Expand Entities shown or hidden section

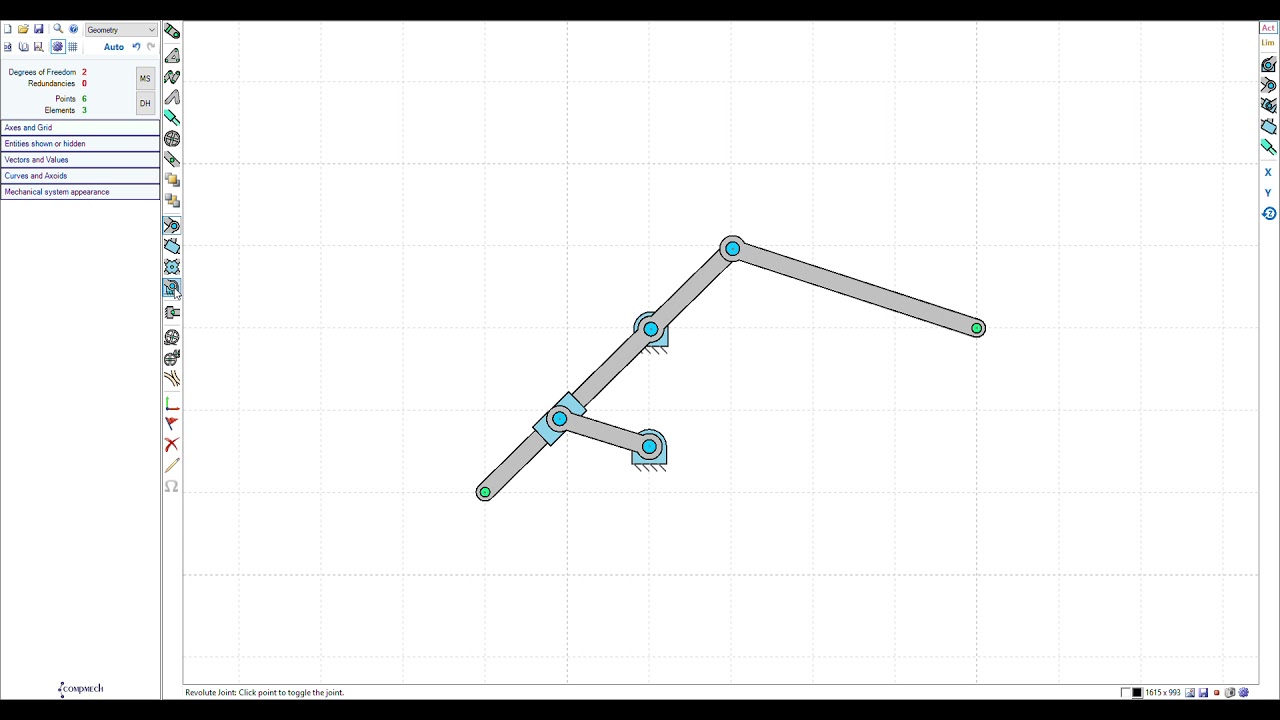[x=80, y=144]
